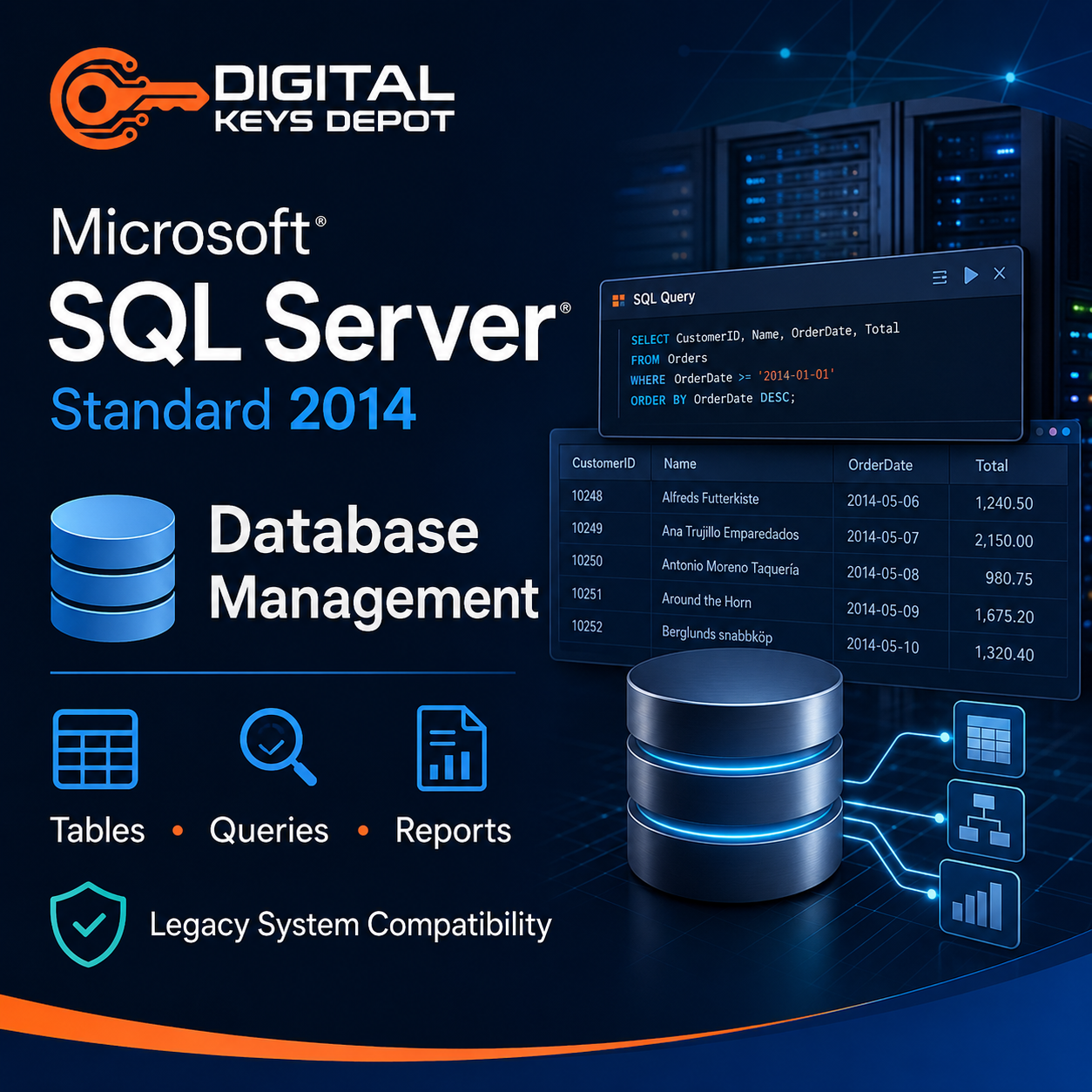Select the cell reading 10248

pyautogui.click(x=587, y=495)
